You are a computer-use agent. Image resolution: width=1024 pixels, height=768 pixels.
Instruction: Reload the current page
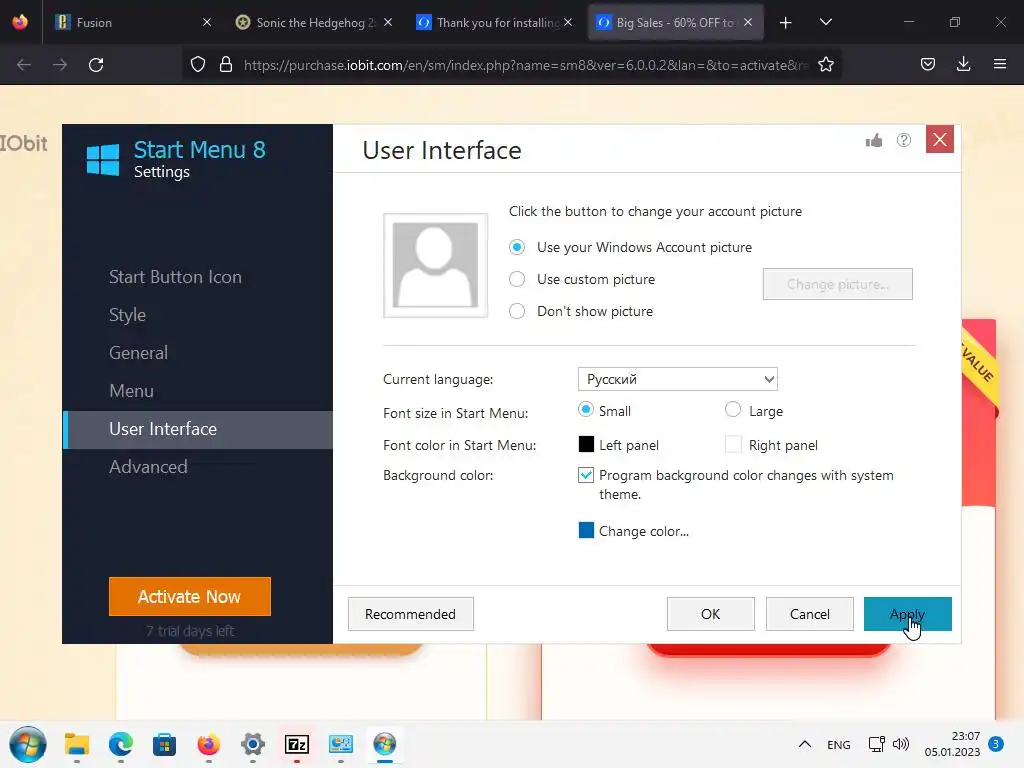tap(96, 65)
